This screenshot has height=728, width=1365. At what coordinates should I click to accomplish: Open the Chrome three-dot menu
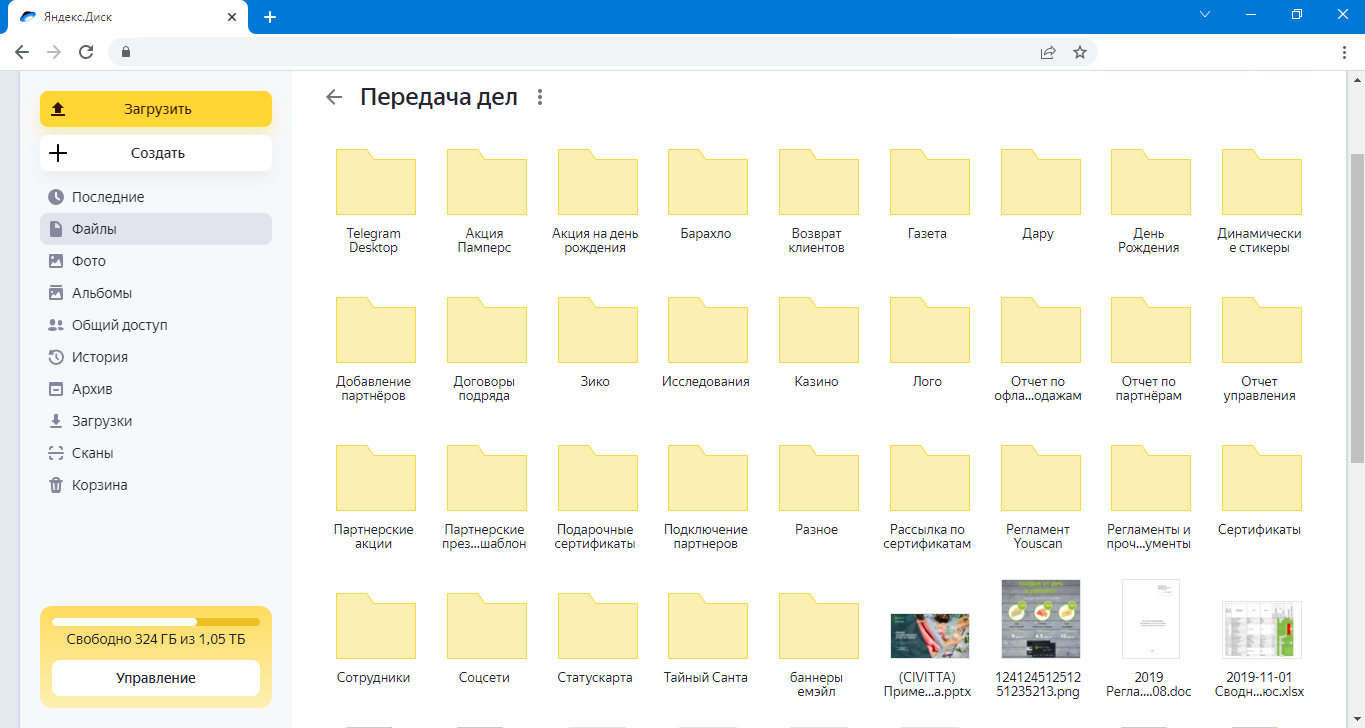click(1344, 52)
